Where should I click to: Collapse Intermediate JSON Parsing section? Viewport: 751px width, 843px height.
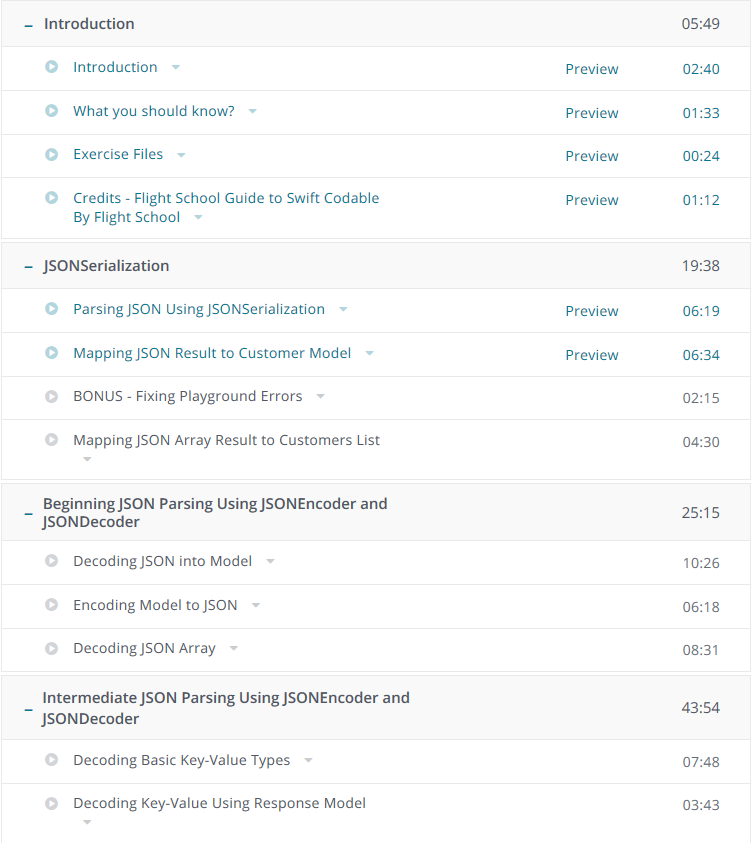point(28,710)
